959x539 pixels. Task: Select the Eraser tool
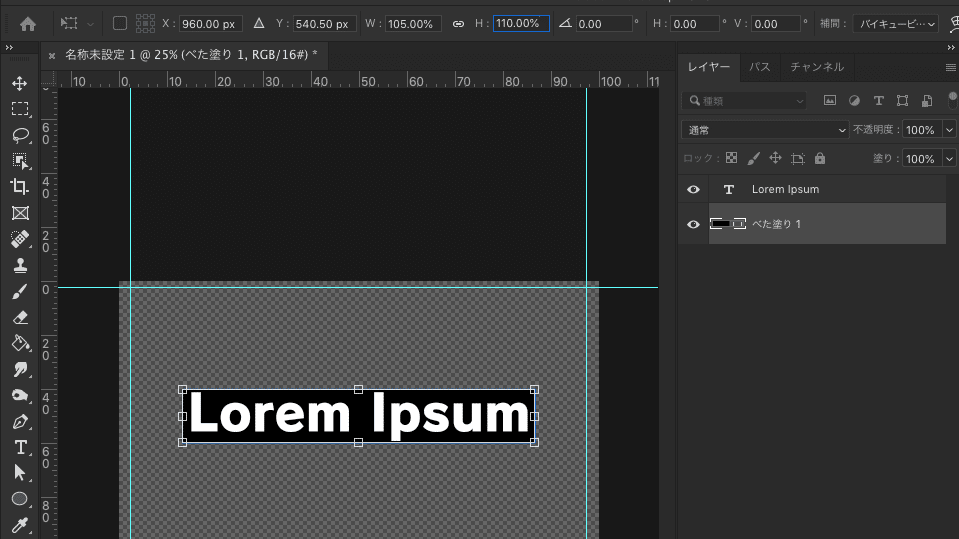pyautogui.click(x=20, y=318)
